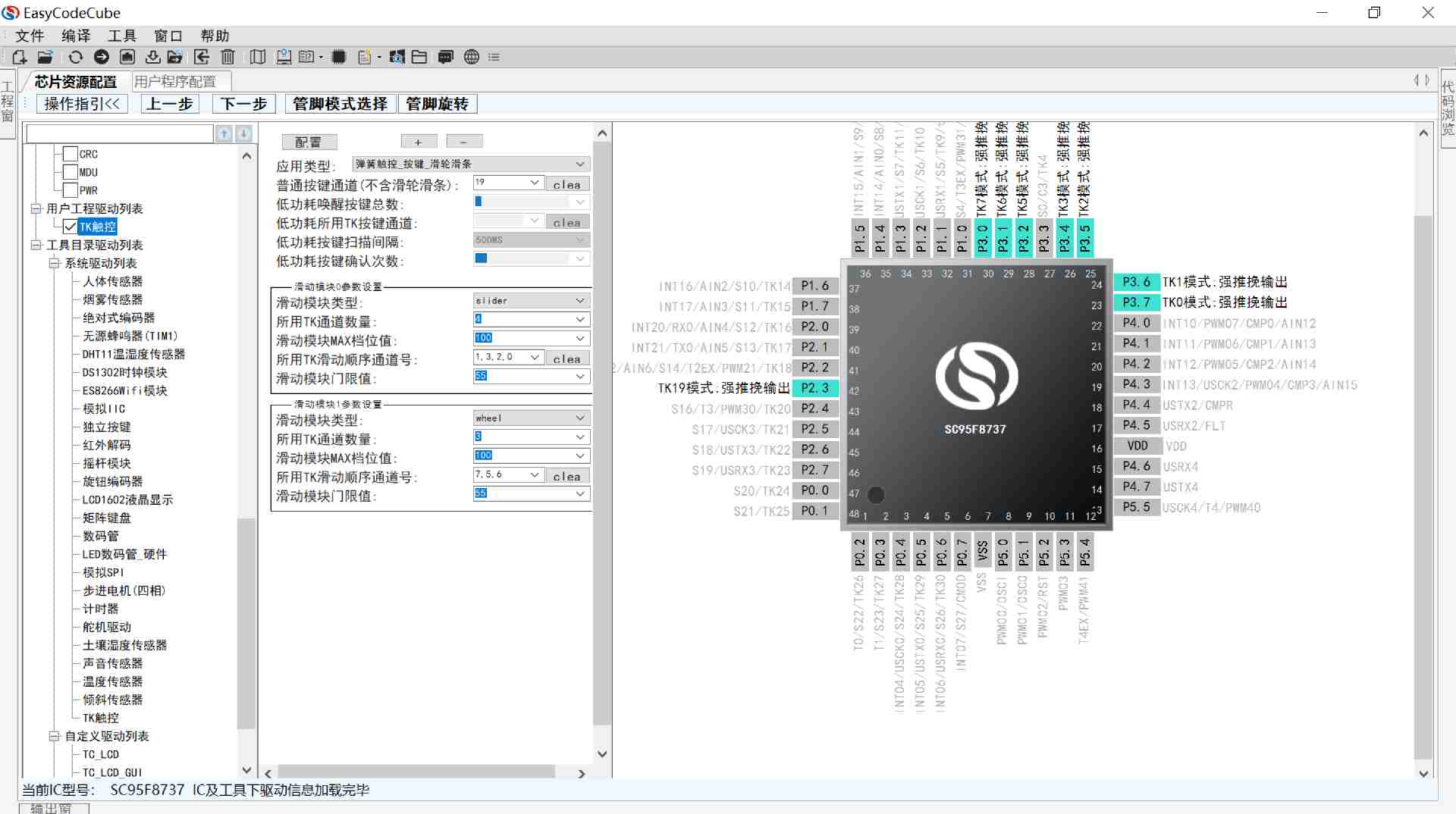Screen dimensions: 1456x814
Task: Click the folded map toolbar icon
Action: click(258, 57)
